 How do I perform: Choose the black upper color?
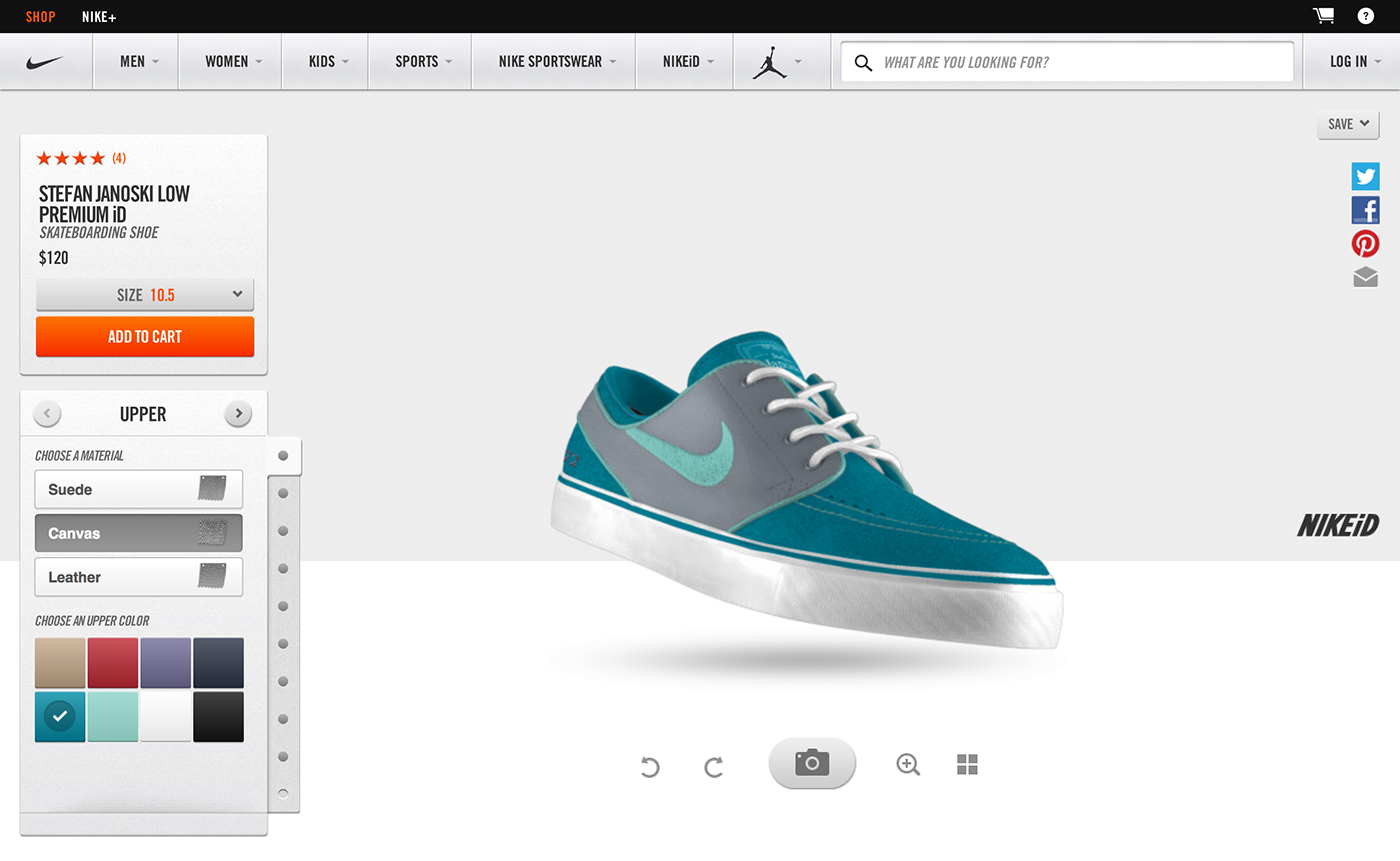pos(218,717)
